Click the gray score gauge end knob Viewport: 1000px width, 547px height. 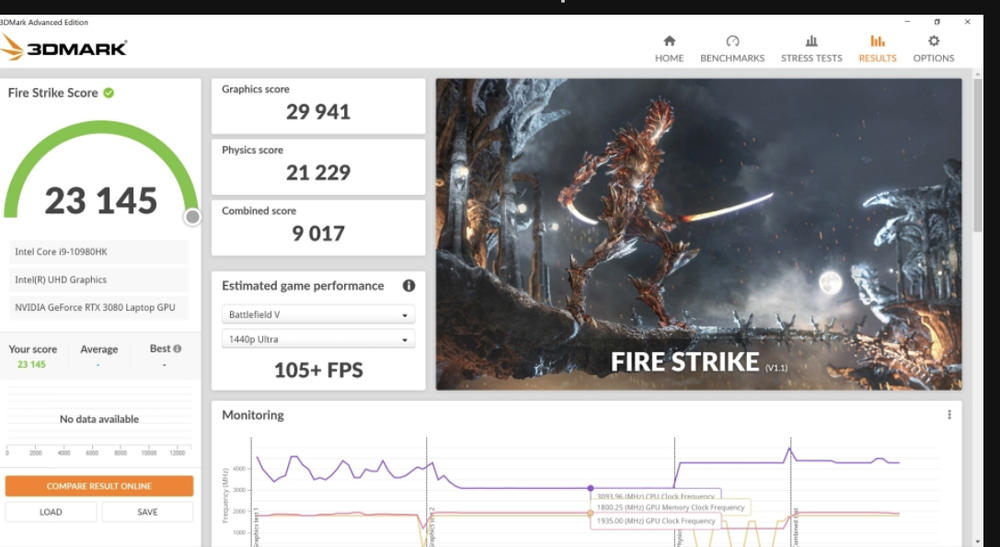click(192, 216)
